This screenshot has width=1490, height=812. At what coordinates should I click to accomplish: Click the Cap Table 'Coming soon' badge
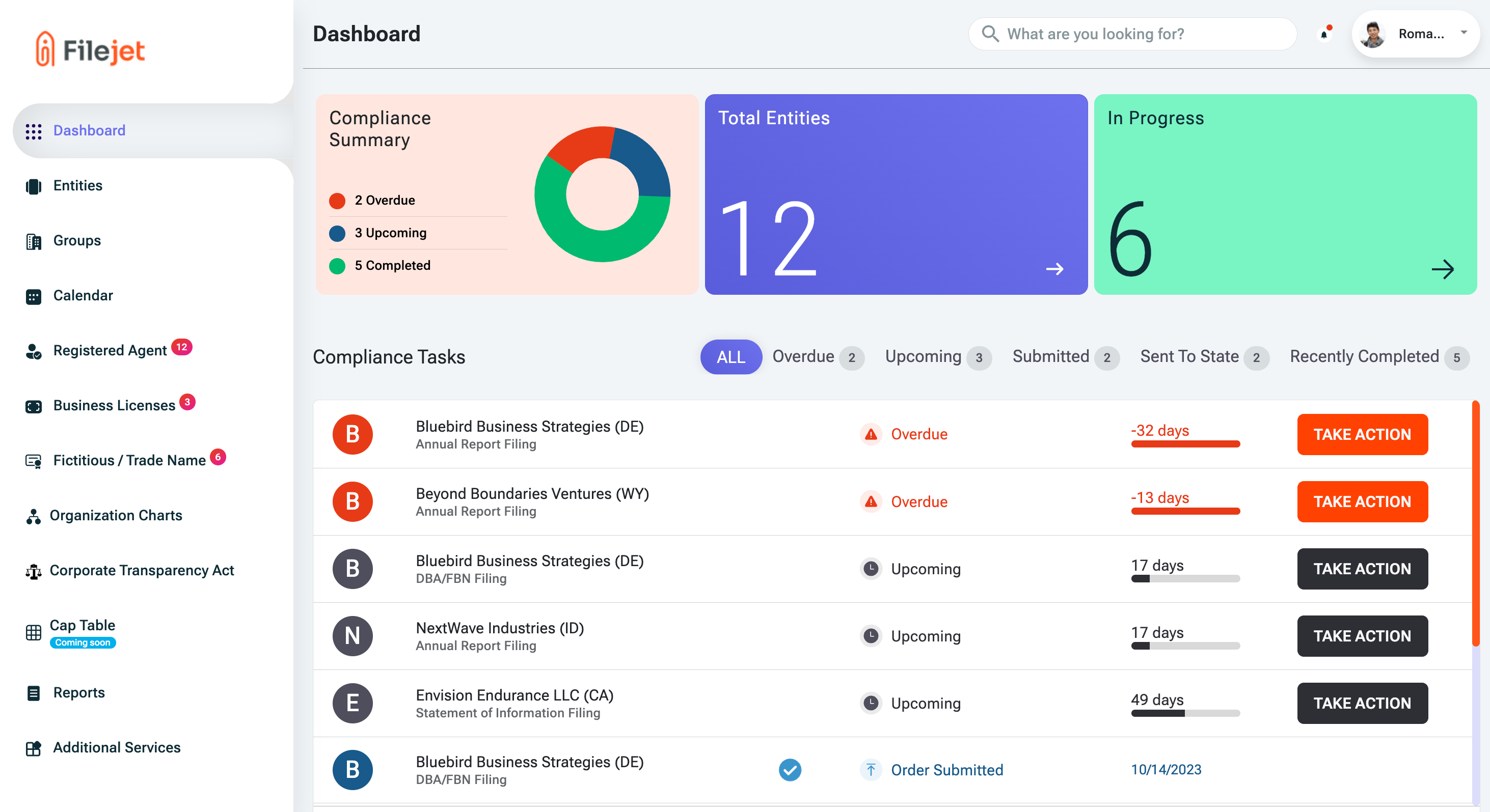83,642
